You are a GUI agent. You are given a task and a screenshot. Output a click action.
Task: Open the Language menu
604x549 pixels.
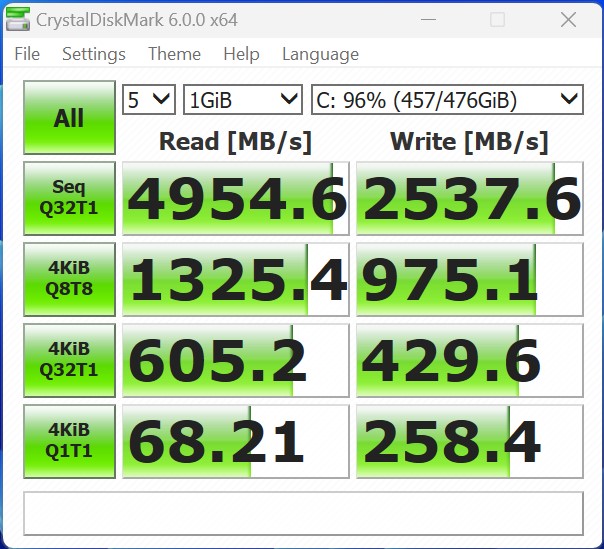(320, 54)
